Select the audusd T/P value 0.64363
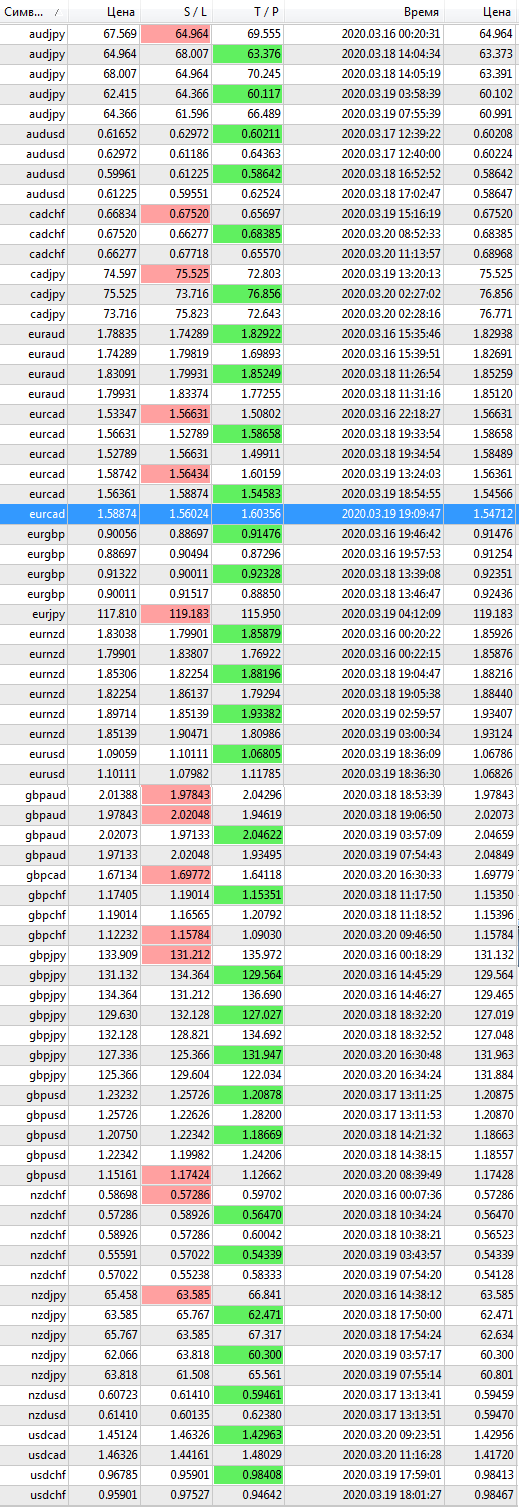 pyautogui.click(x=261, y=154)
